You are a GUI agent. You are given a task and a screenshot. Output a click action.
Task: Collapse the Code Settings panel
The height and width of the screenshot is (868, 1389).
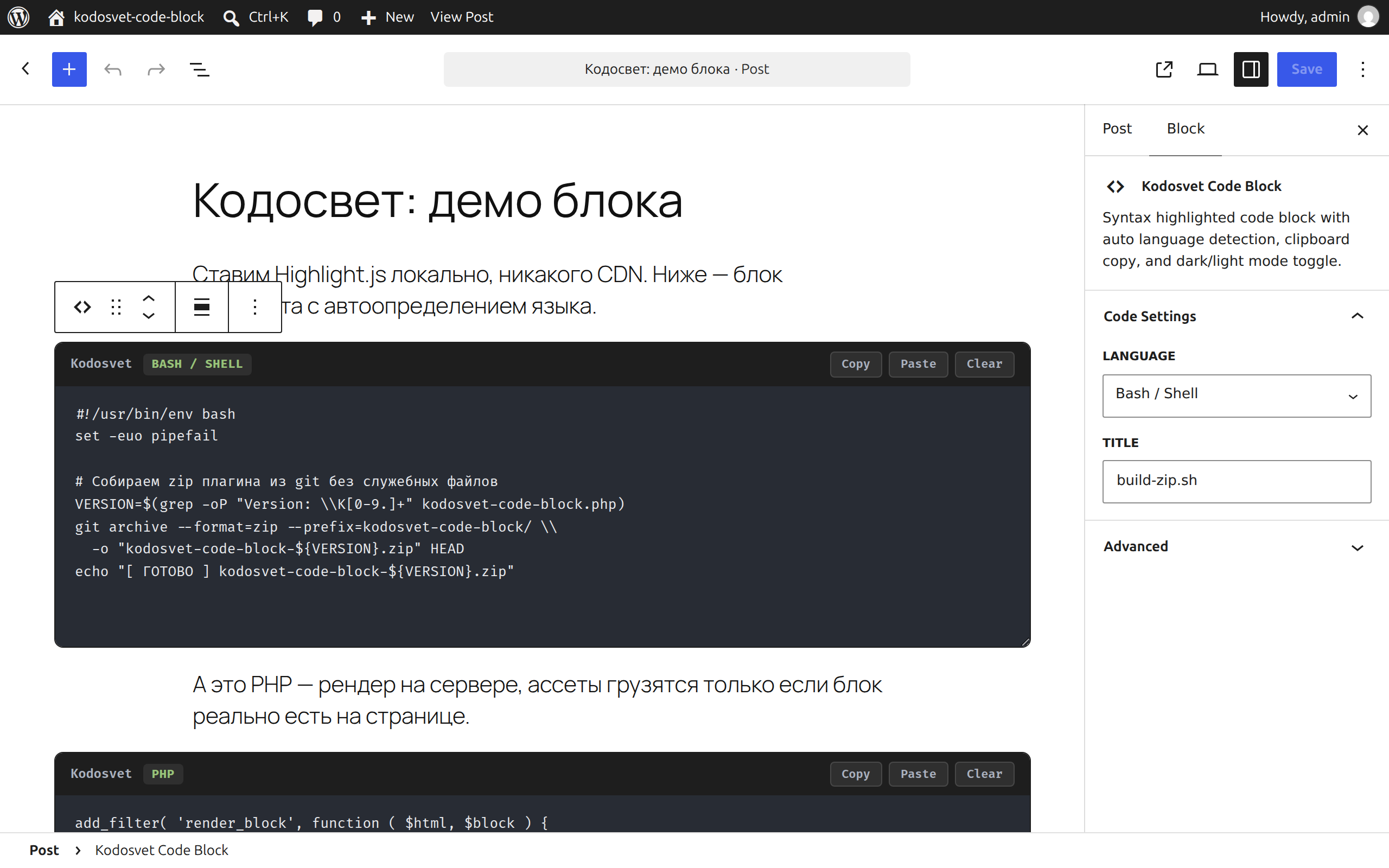click(x=1236, y=316)
